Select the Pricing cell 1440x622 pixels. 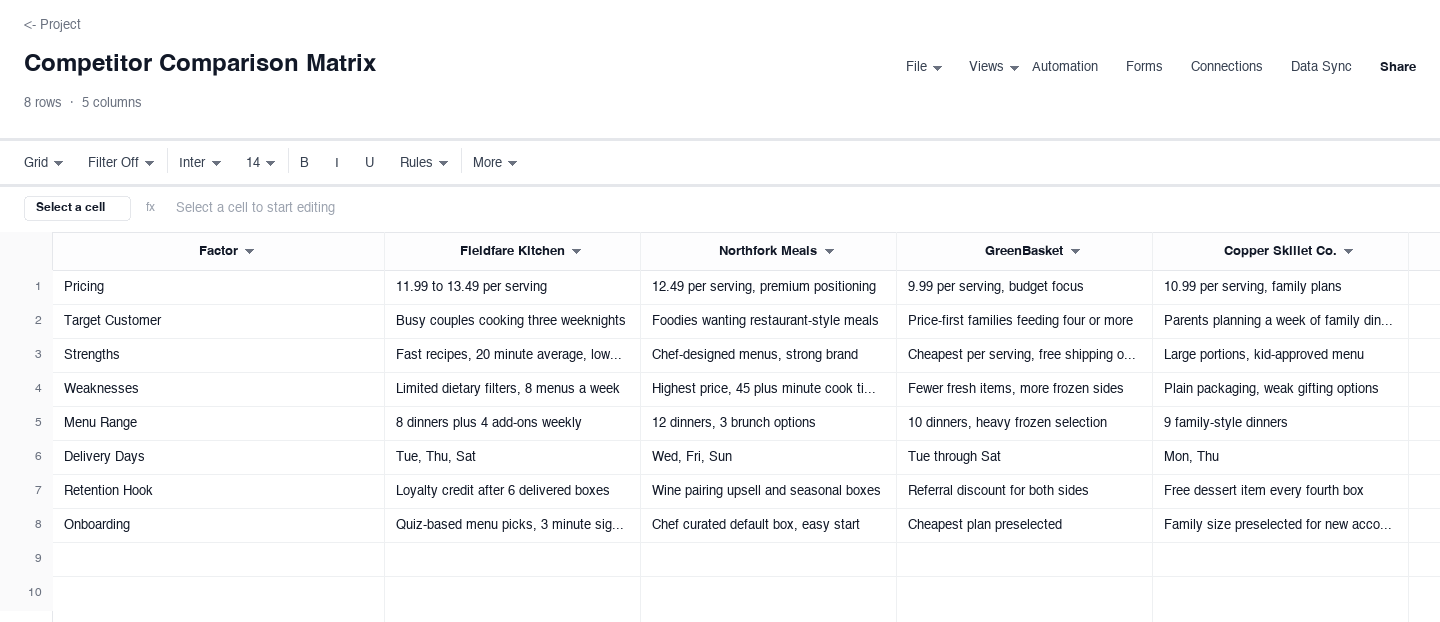pos(218,287)
